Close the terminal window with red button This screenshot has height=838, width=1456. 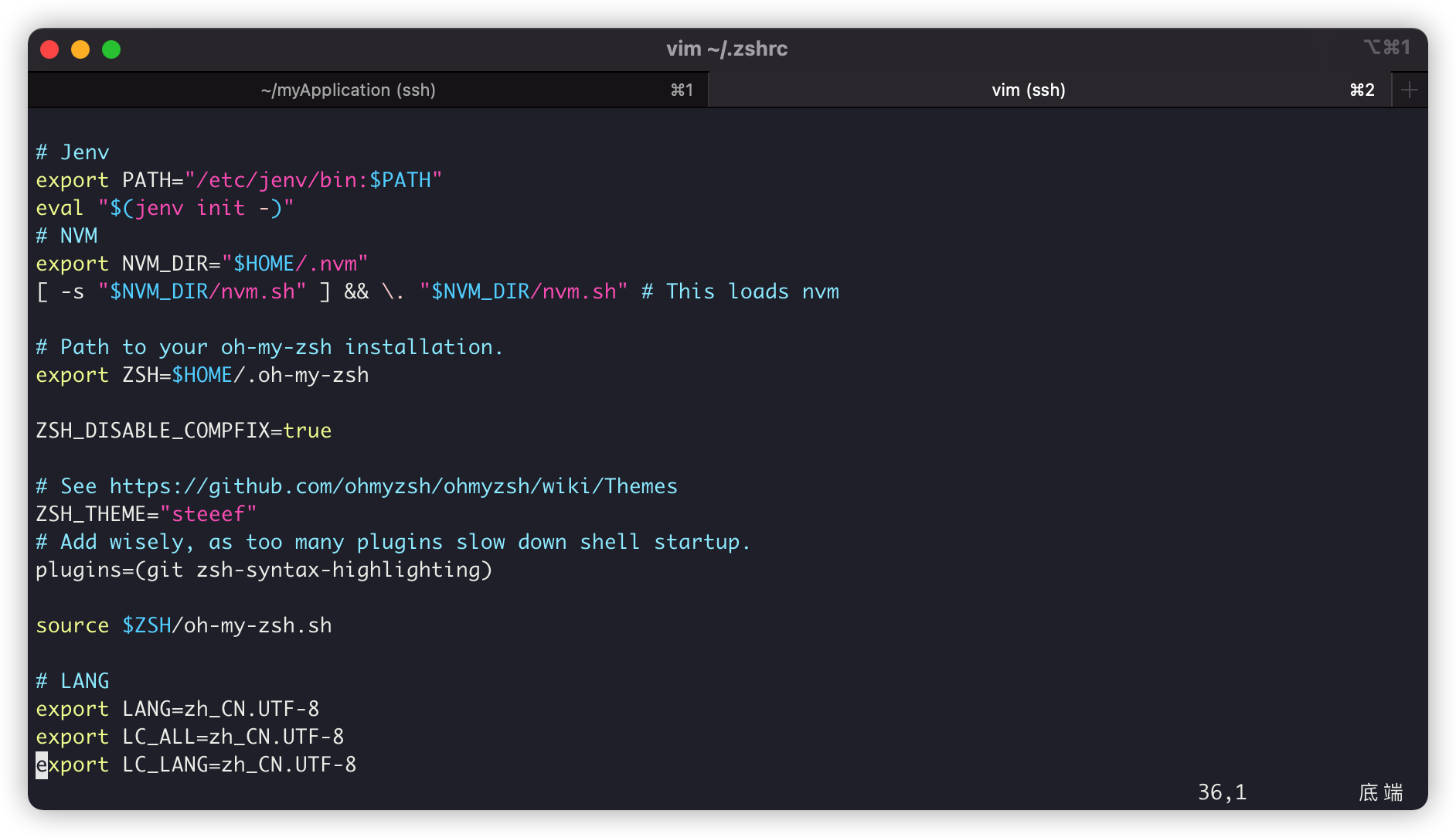[49, 49]
